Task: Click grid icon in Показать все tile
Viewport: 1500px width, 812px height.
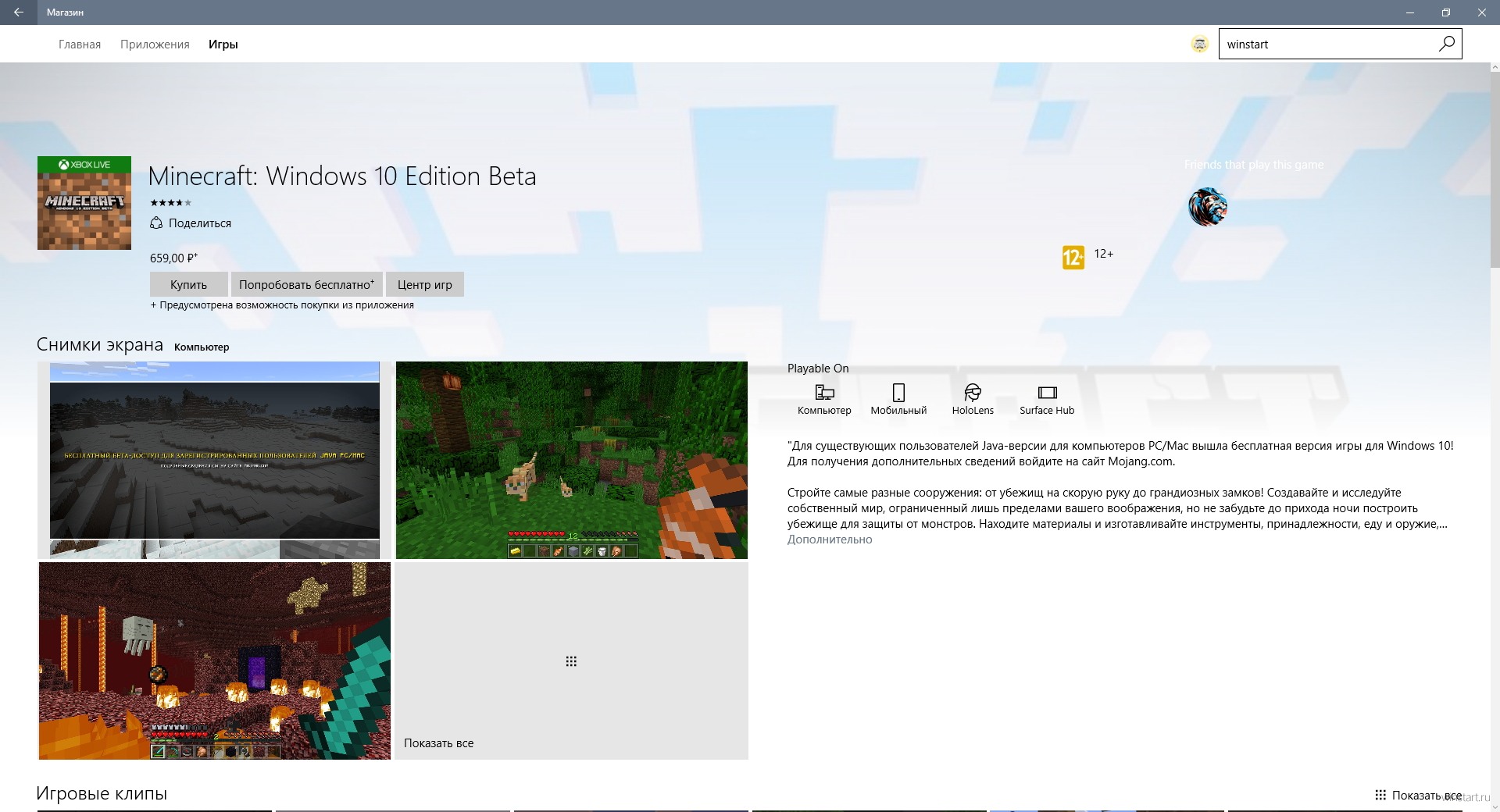Action: click(571, 661)
